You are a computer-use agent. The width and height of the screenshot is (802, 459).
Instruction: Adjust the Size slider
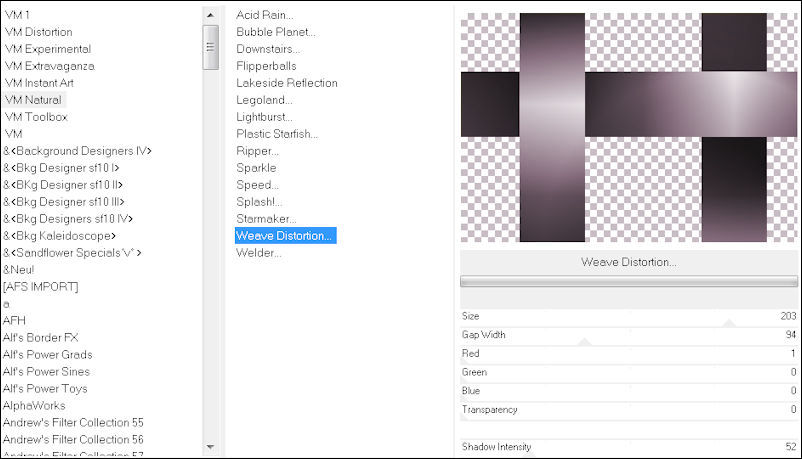point(629,317)
